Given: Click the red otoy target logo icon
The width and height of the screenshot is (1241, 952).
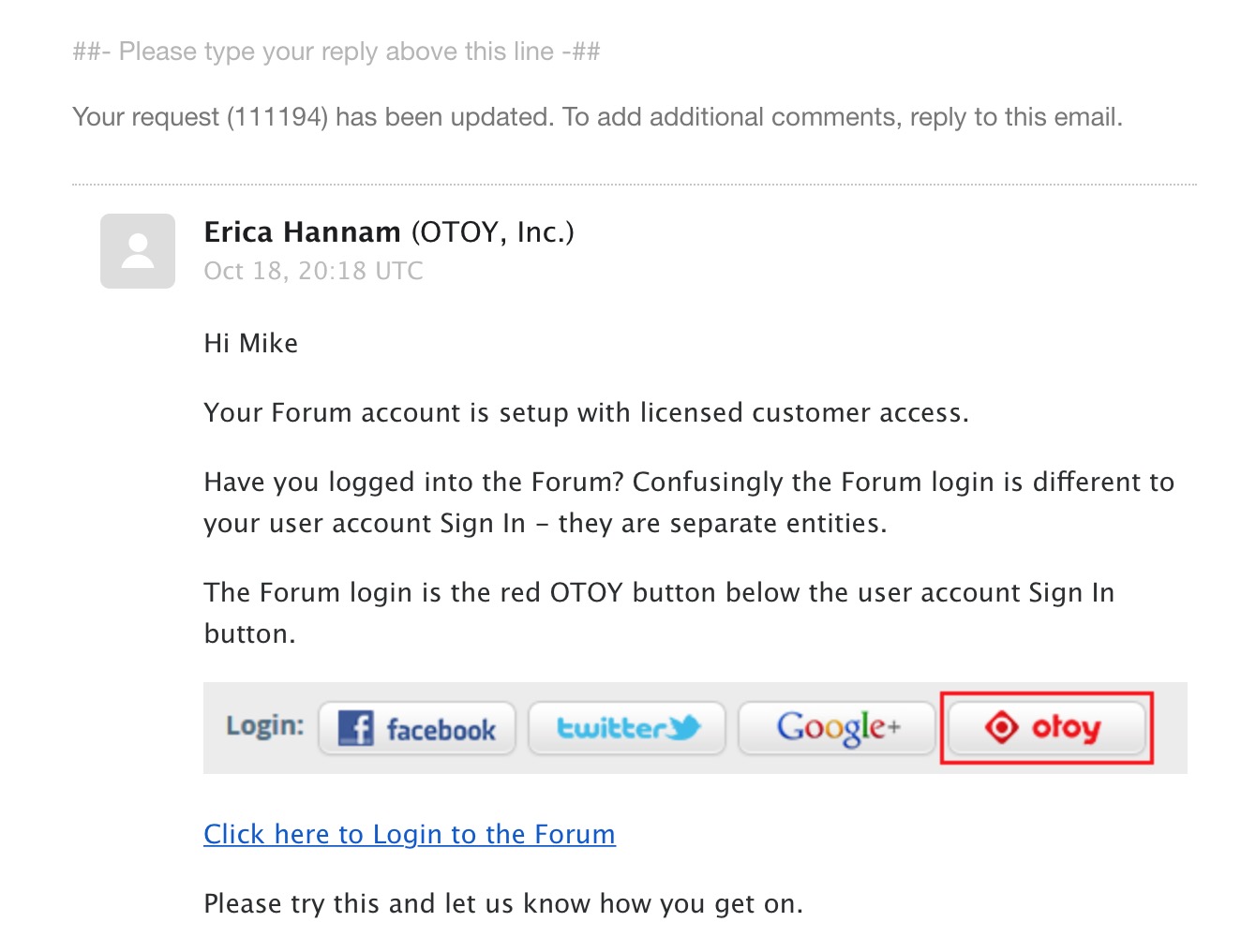Looking at the screenshot, I should pos(1001,727).
